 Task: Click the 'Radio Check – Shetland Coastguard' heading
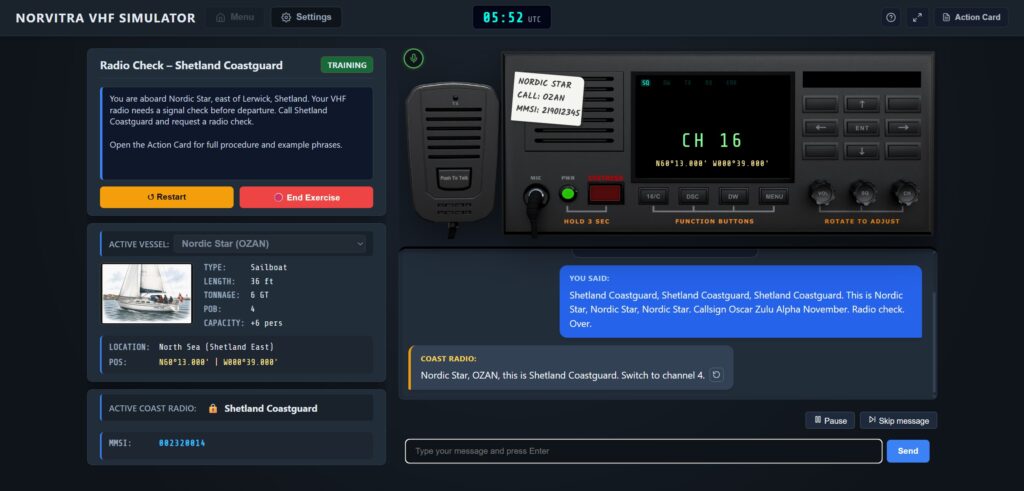[x=191, y=65]
